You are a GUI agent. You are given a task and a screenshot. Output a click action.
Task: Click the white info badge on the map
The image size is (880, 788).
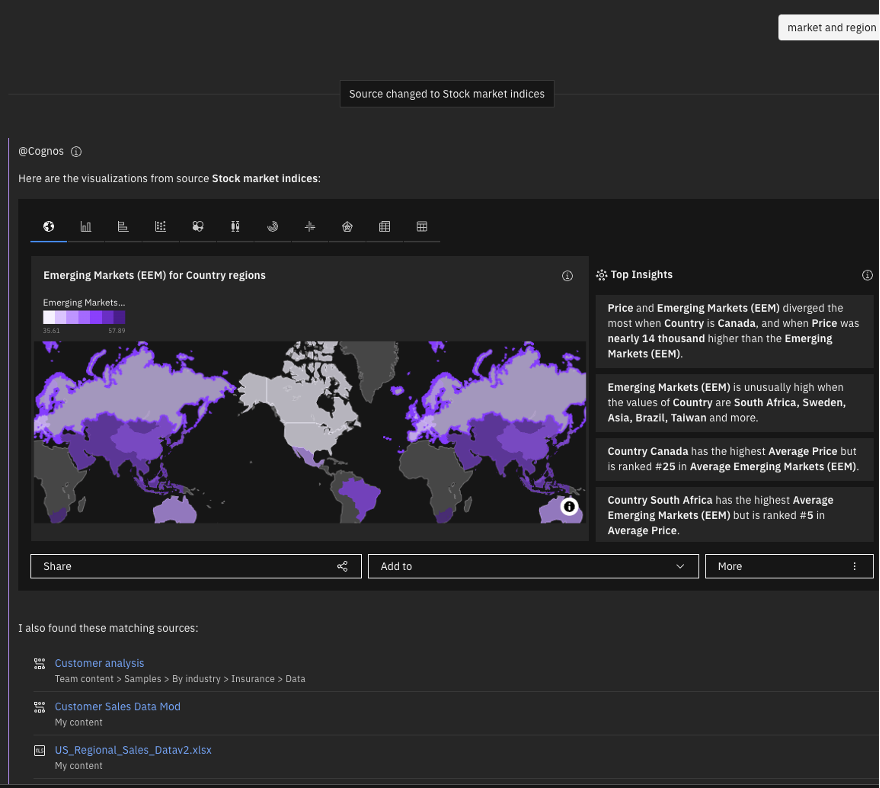click(x=569, y=507)
